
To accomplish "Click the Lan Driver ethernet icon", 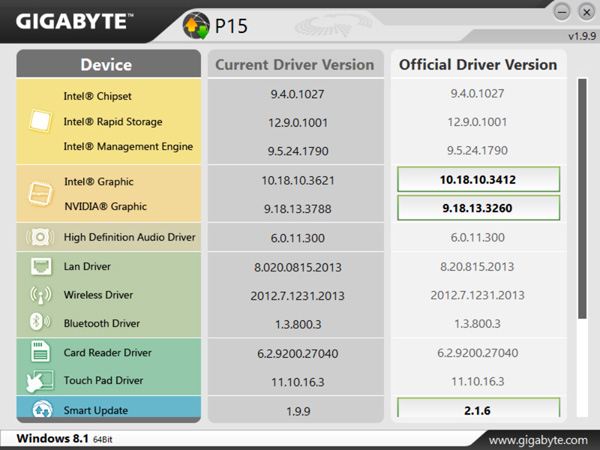I will tap(41, 266).
